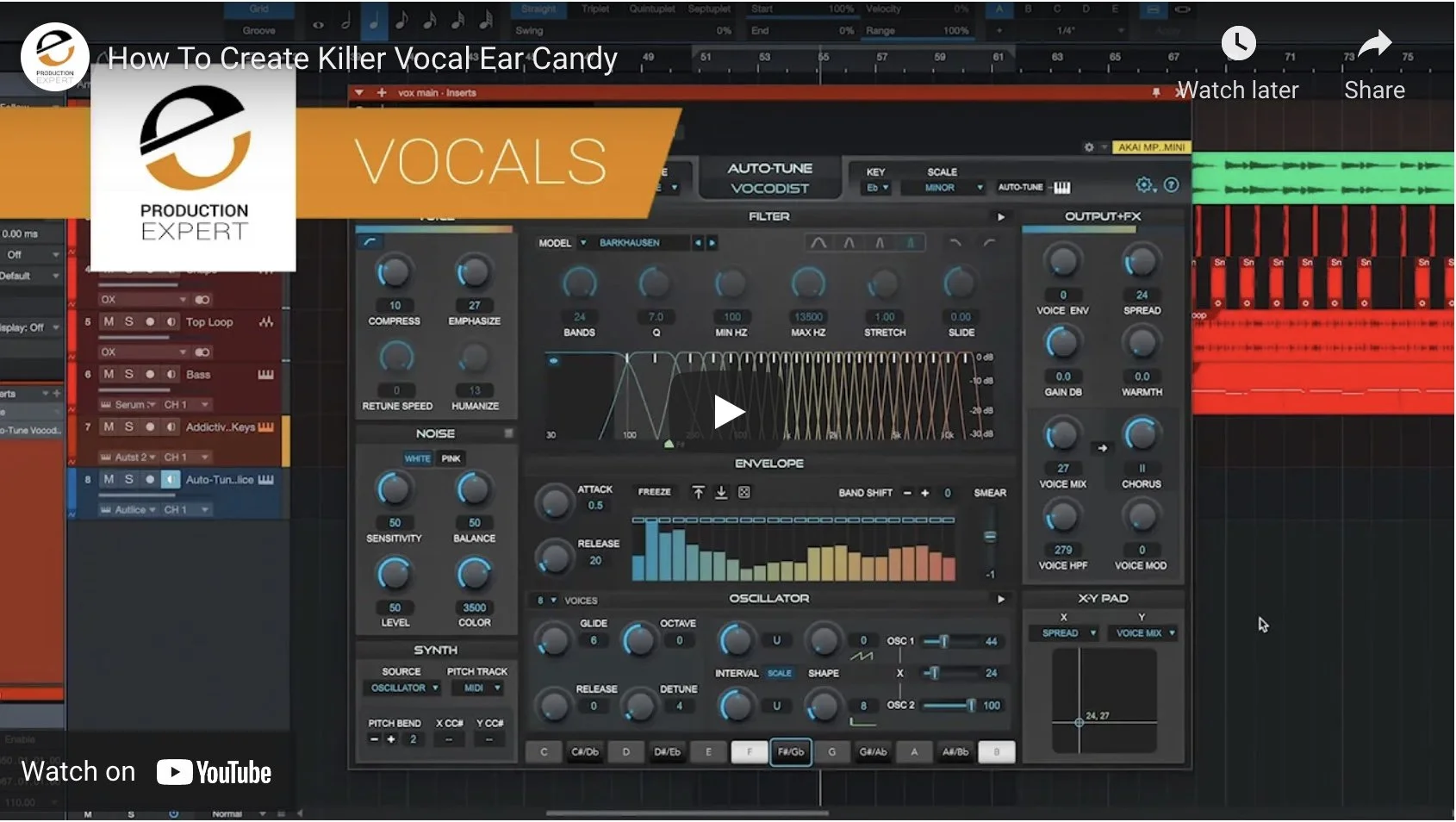
Task: Select the C key note button
Action: [x=544, y=752]
